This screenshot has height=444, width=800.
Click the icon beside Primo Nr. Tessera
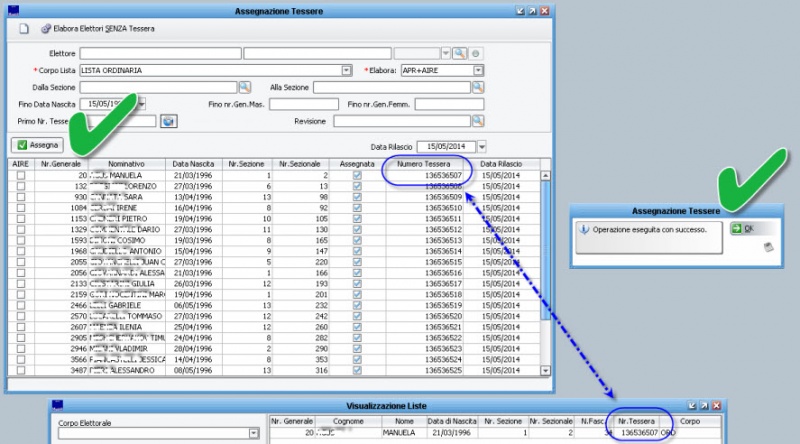pos(168,121)
